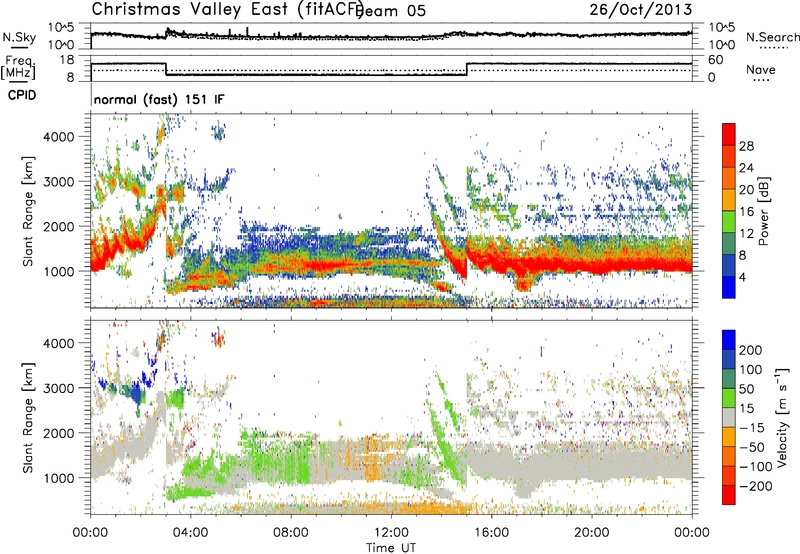The height and width of the screenshot is (554, 800).
Task: Click the 'CPID' label
Action: point(22,95)
